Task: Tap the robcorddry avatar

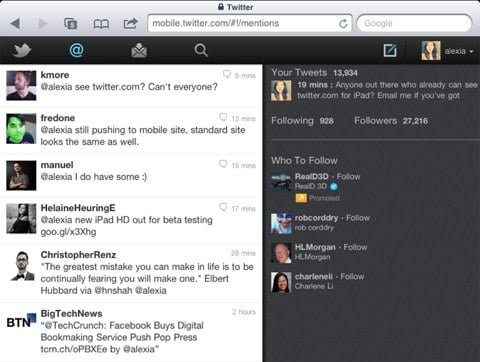Action: (281, 224)
